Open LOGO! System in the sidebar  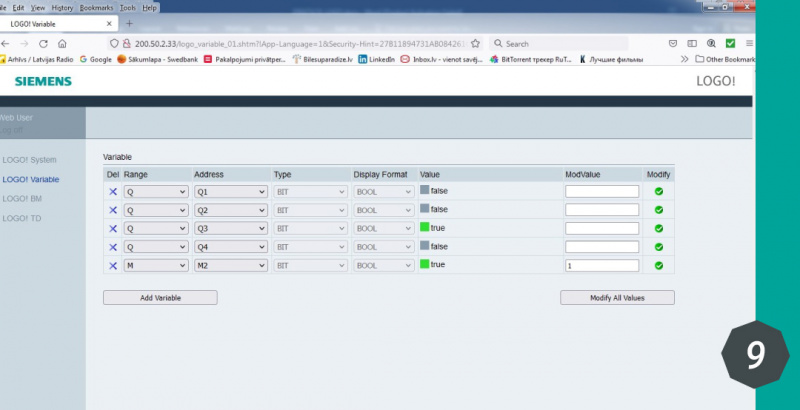(x=29, y=160)
